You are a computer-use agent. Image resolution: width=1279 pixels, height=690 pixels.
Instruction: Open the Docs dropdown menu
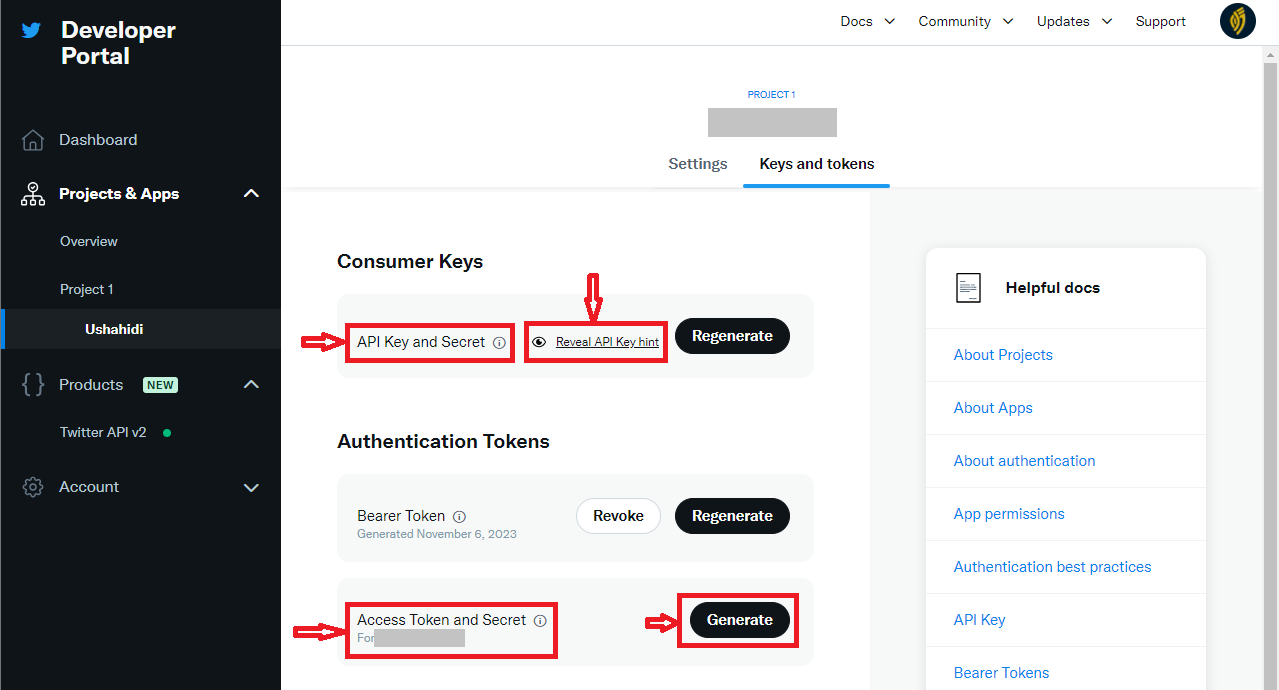[867, 21]
